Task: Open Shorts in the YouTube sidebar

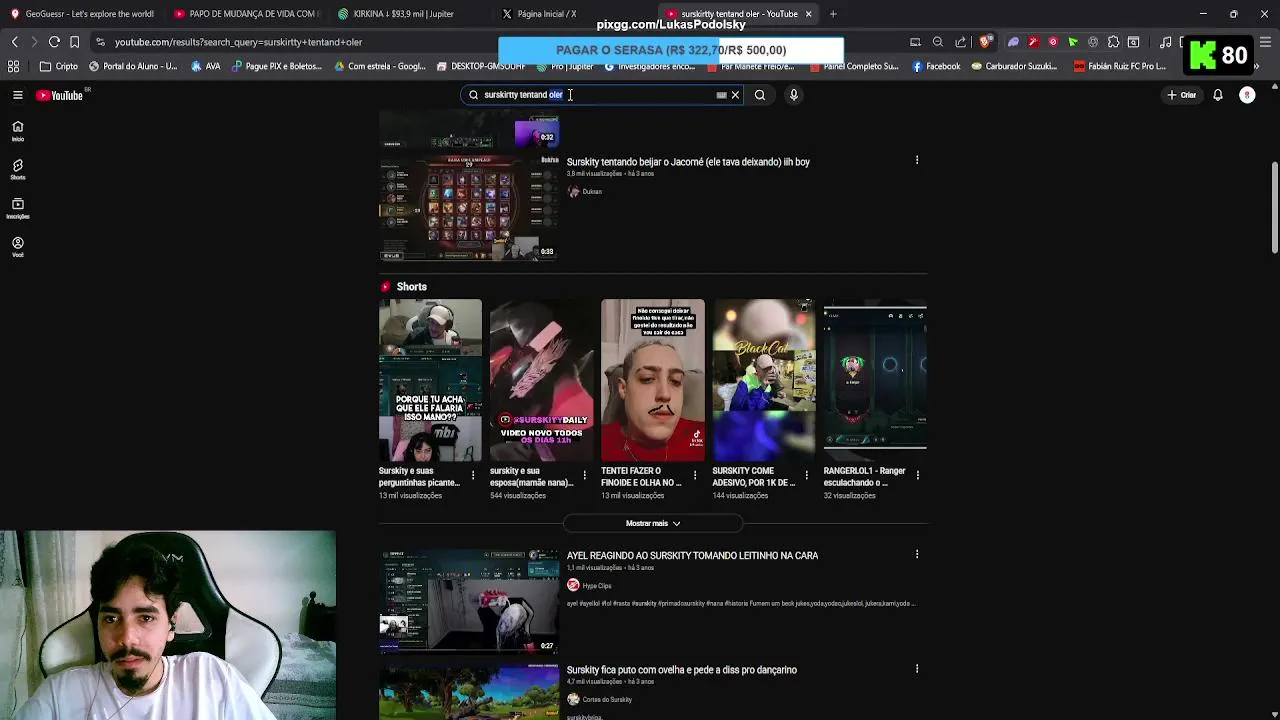Action: (17, 170)
